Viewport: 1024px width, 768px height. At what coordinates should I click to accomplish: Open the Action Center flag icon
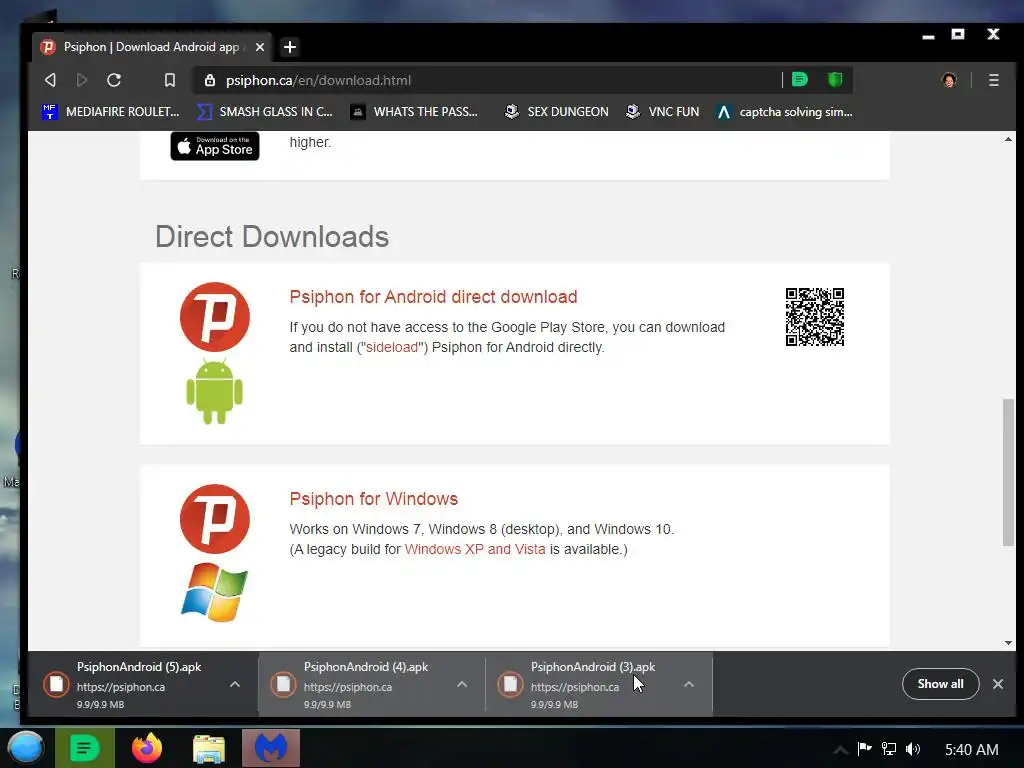click(x=865, y=749)
